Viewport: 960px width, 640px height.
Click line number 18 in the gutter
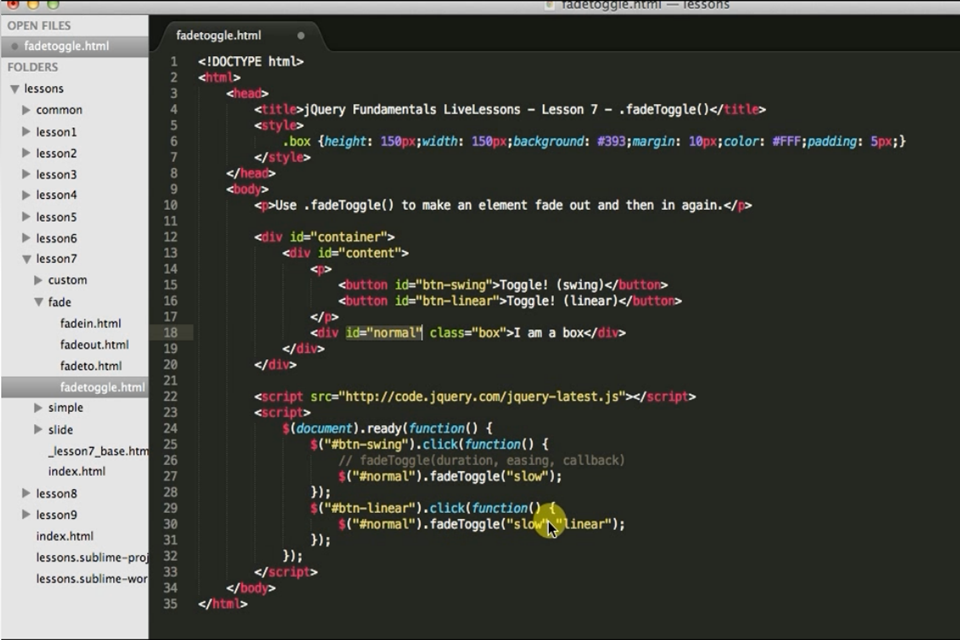(x=173, y=332)
